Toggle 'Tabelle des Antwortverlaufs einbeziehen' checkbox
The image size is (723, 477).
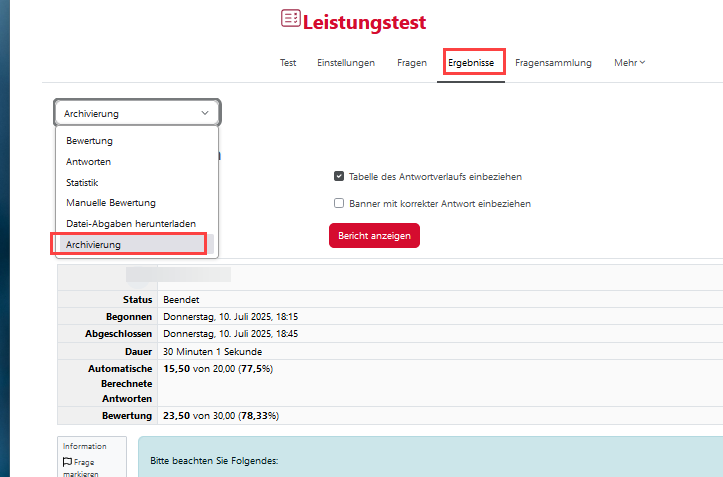[339, 176]
